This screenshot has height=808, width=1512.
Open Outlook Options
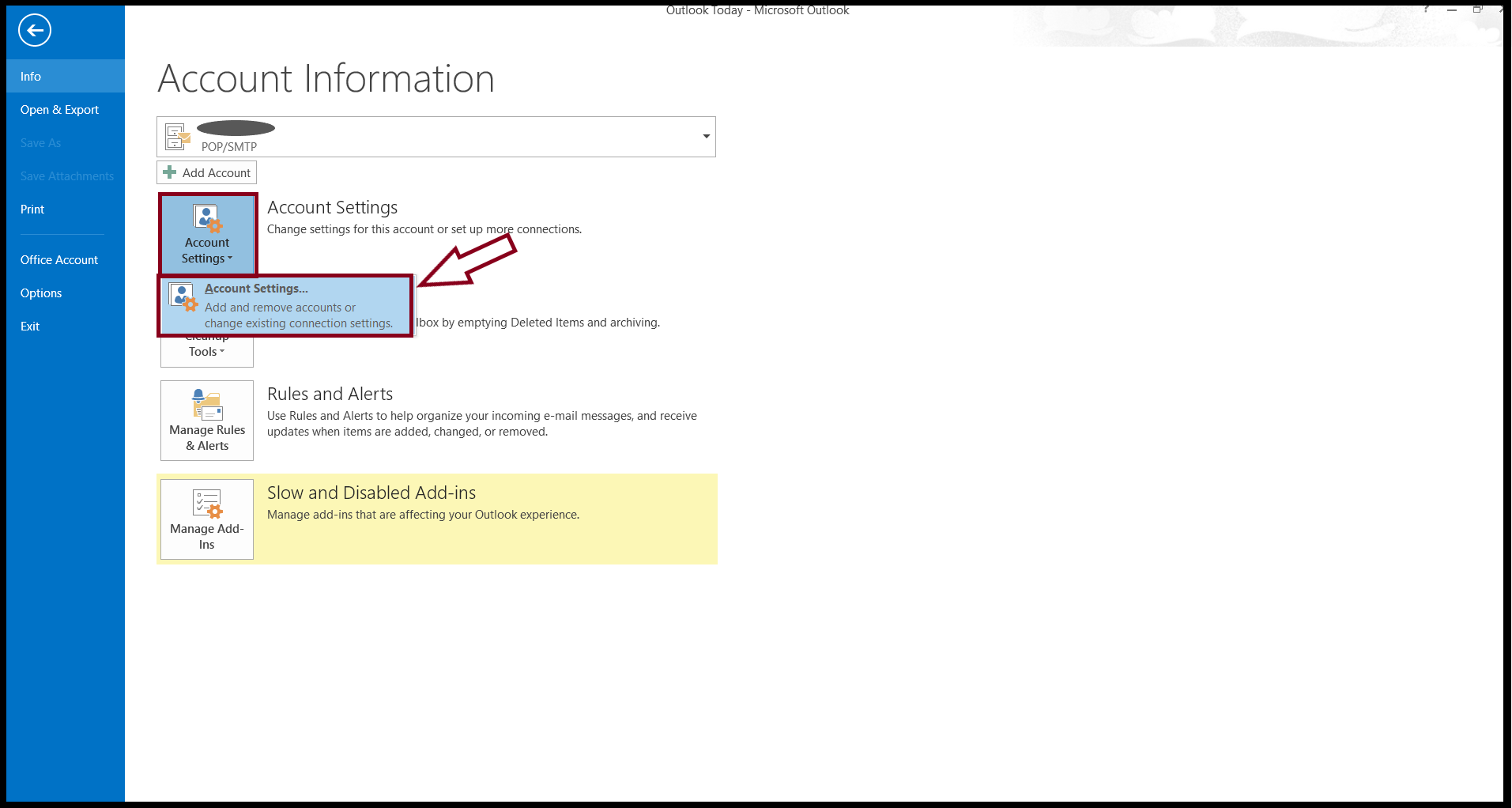click(x=66, y=293)
